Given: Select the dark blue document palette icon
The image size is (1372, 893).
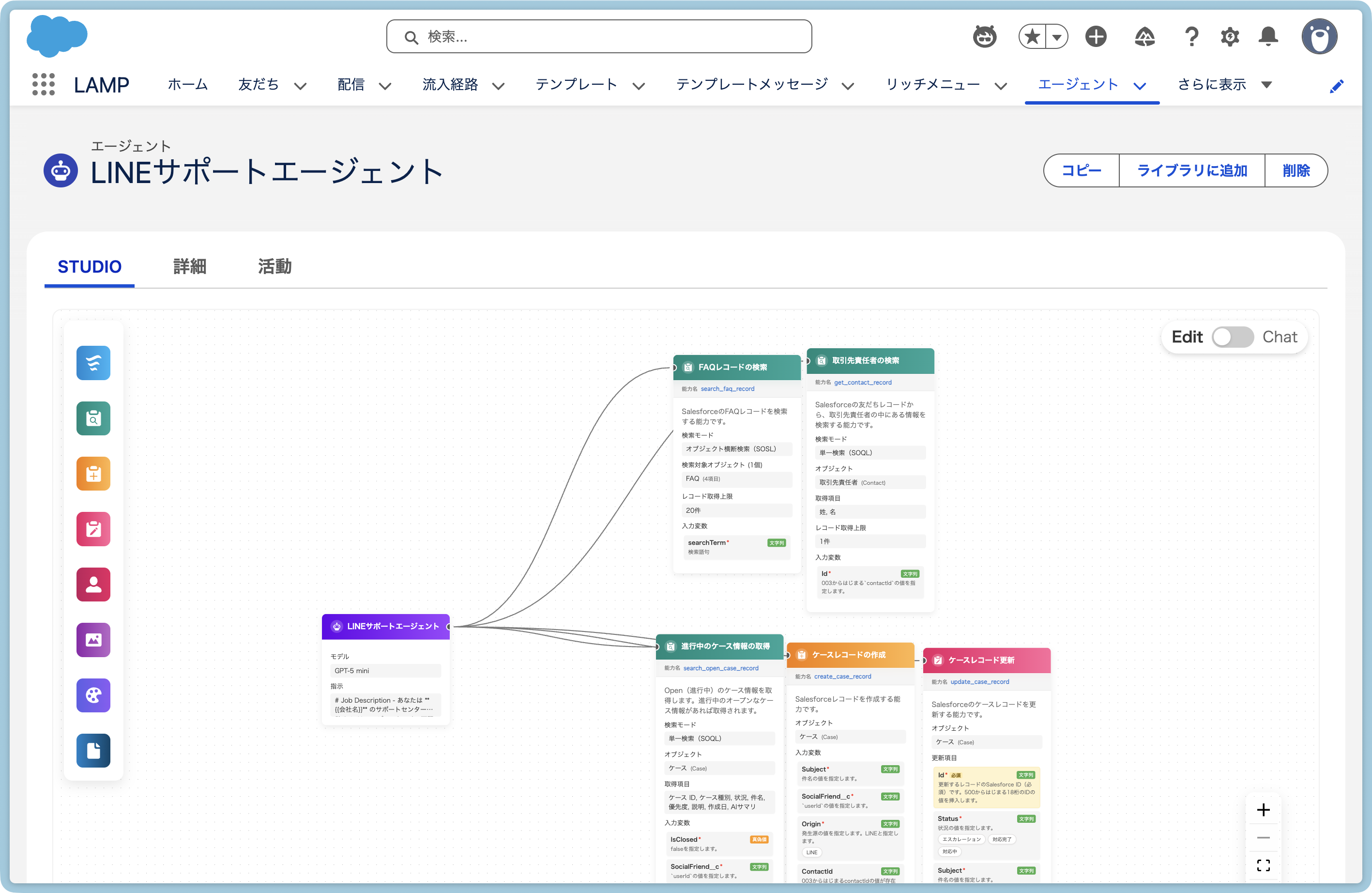Looking at the screenshot, I should click(x=93, y=750).
